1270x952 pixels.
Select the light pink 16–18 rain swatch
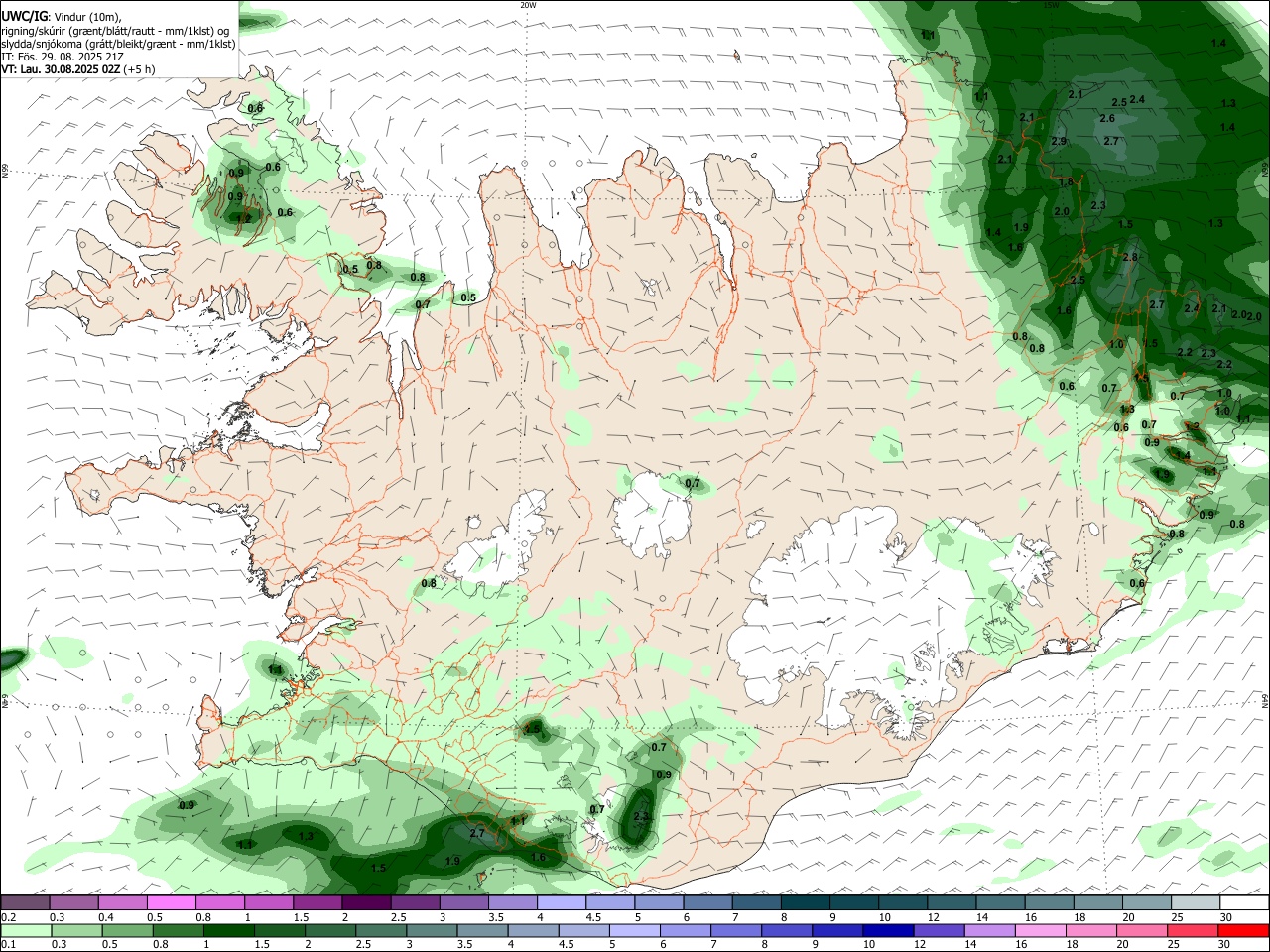(1041, 930)
